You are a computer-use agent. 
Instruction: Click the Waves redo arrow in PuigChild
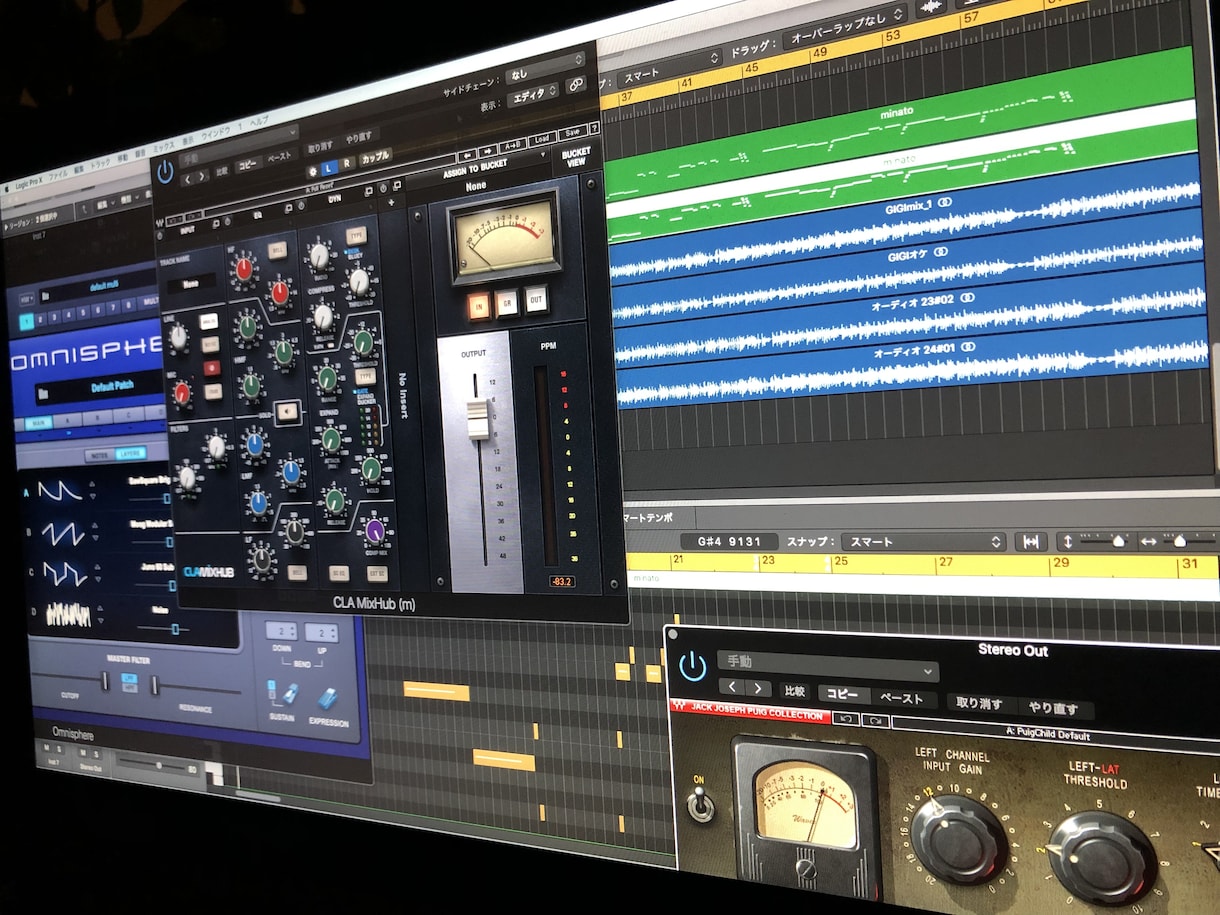[873, 720]
